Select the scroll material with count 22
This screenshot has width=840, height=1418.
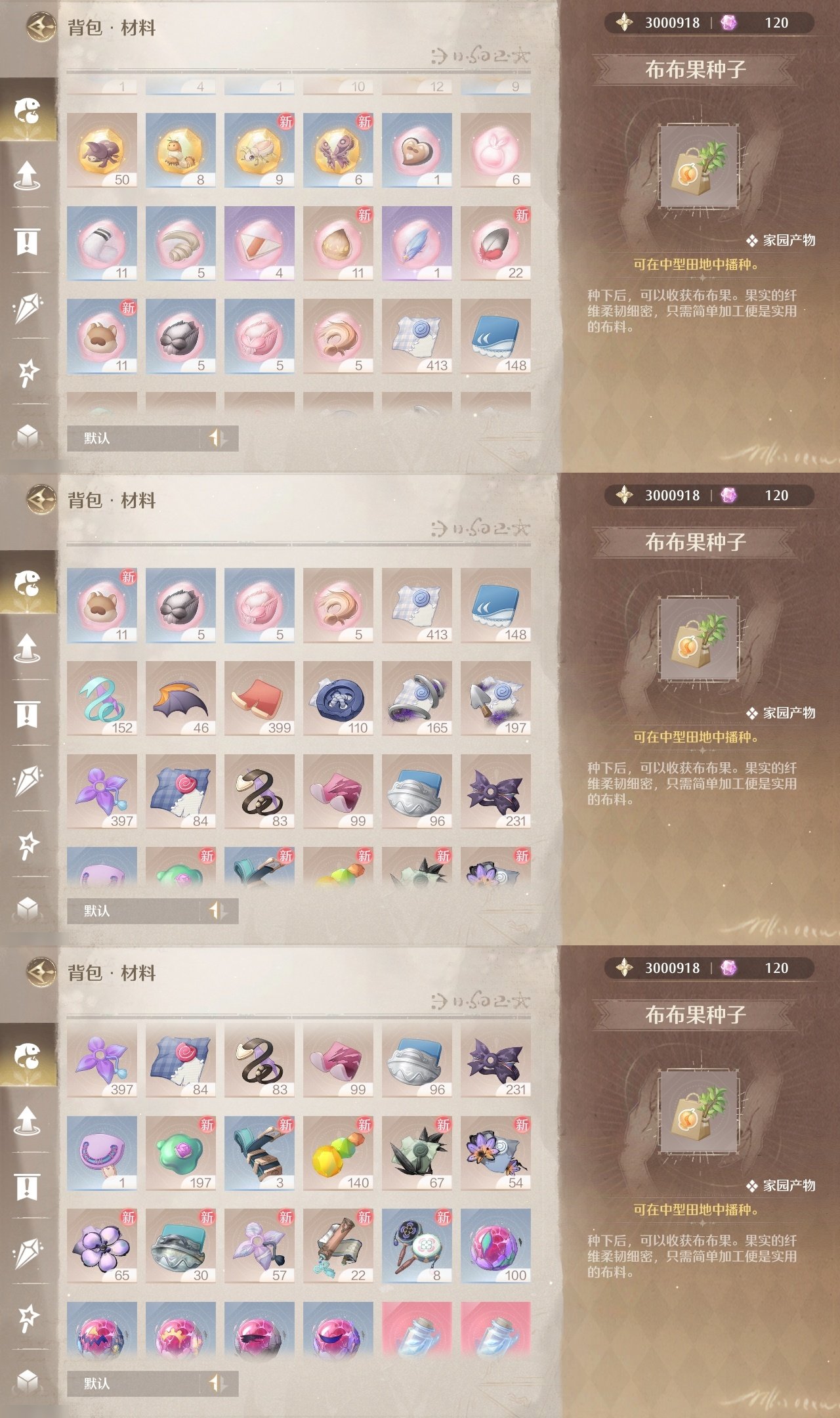pos(338,1246)
